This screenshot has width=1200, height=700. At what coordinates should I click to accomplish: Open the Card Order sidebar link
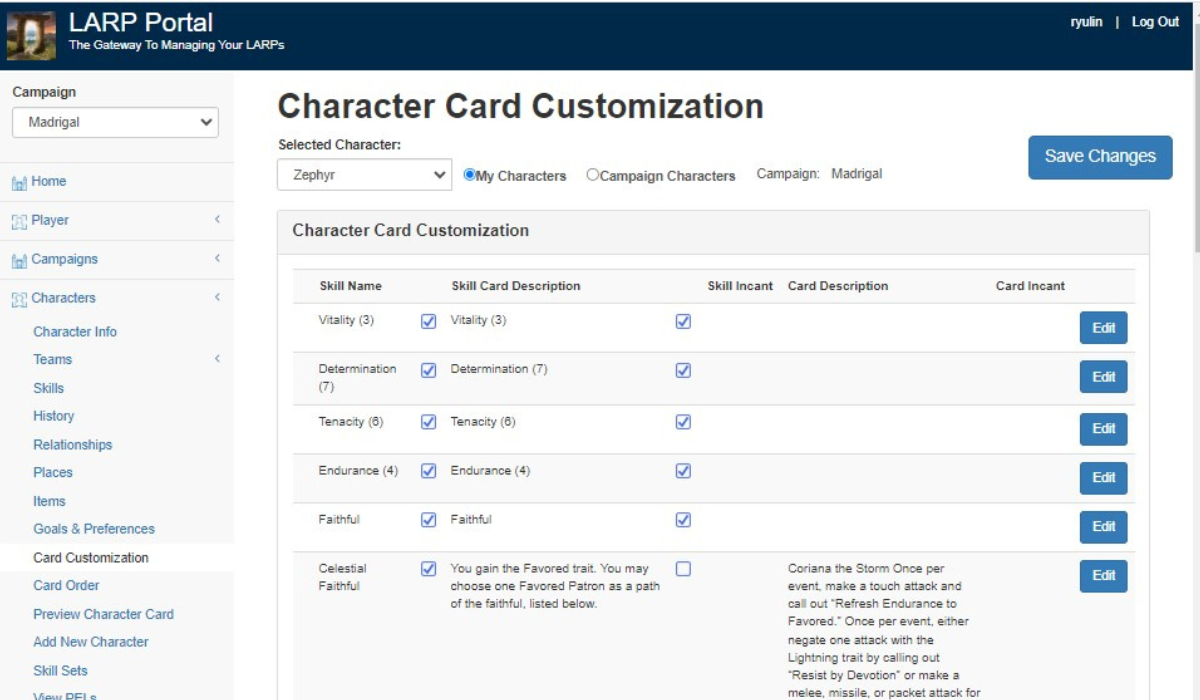(x=66, y=586)
